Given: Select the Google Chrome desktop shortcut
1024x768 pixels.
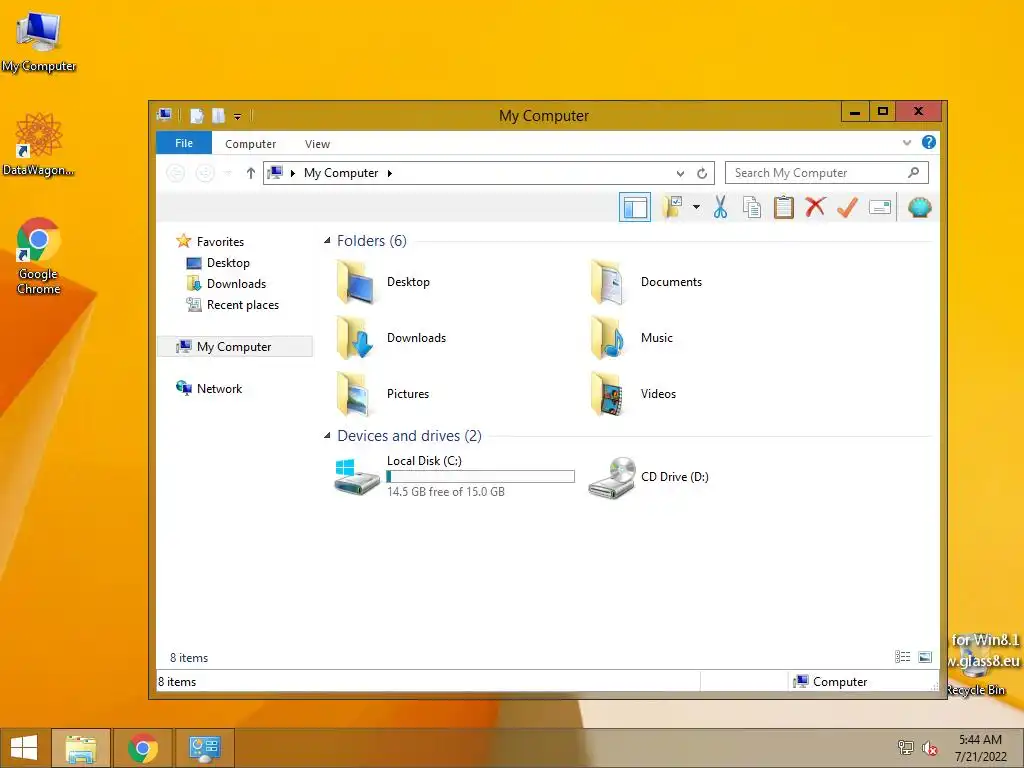Looking at the screenshot, I should point(39,257).
